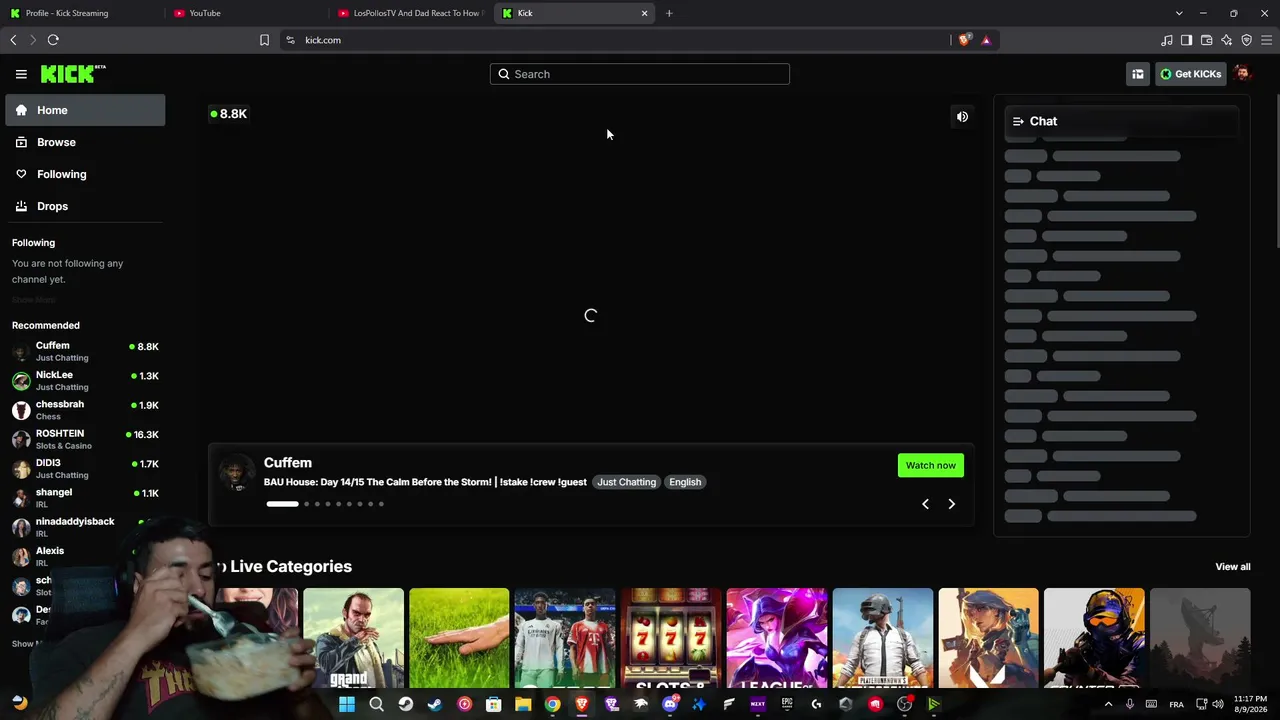Click the English language tag
The width and height of the screenshot is (1280, 720).
coord(685,482)
